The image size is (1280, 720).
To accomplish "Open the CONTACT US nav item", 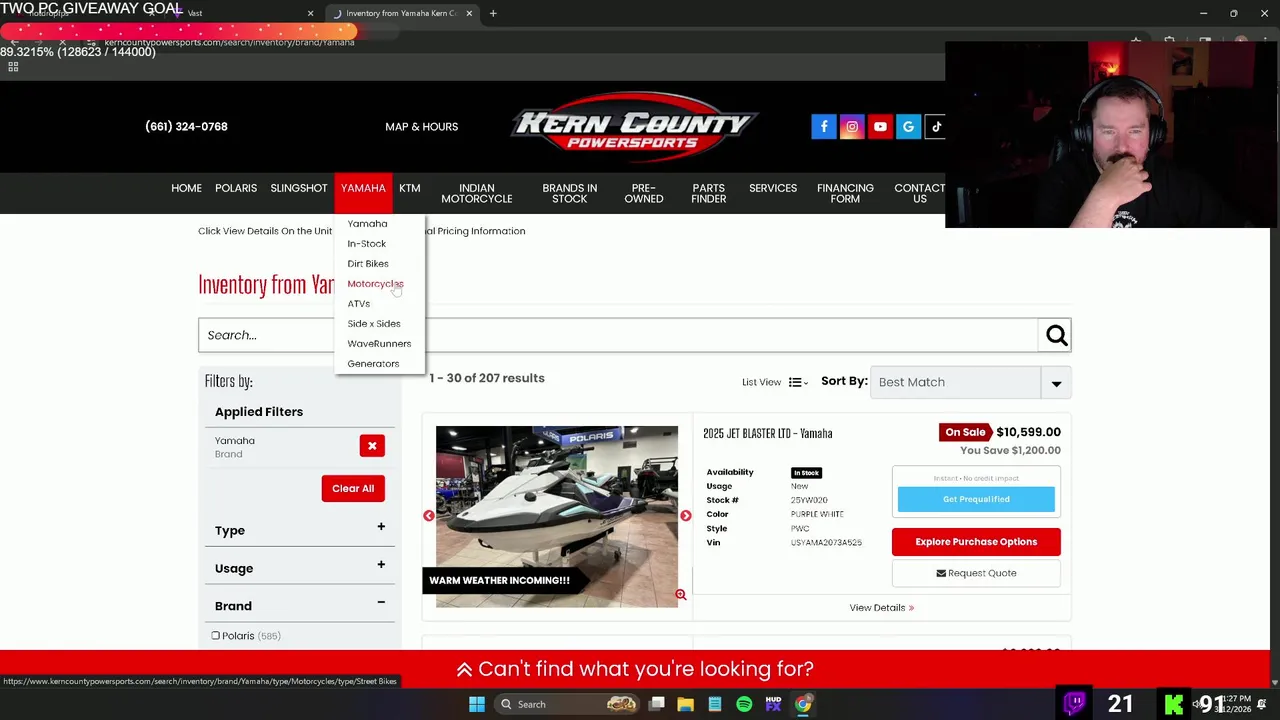I will click(x=919, y=193).
